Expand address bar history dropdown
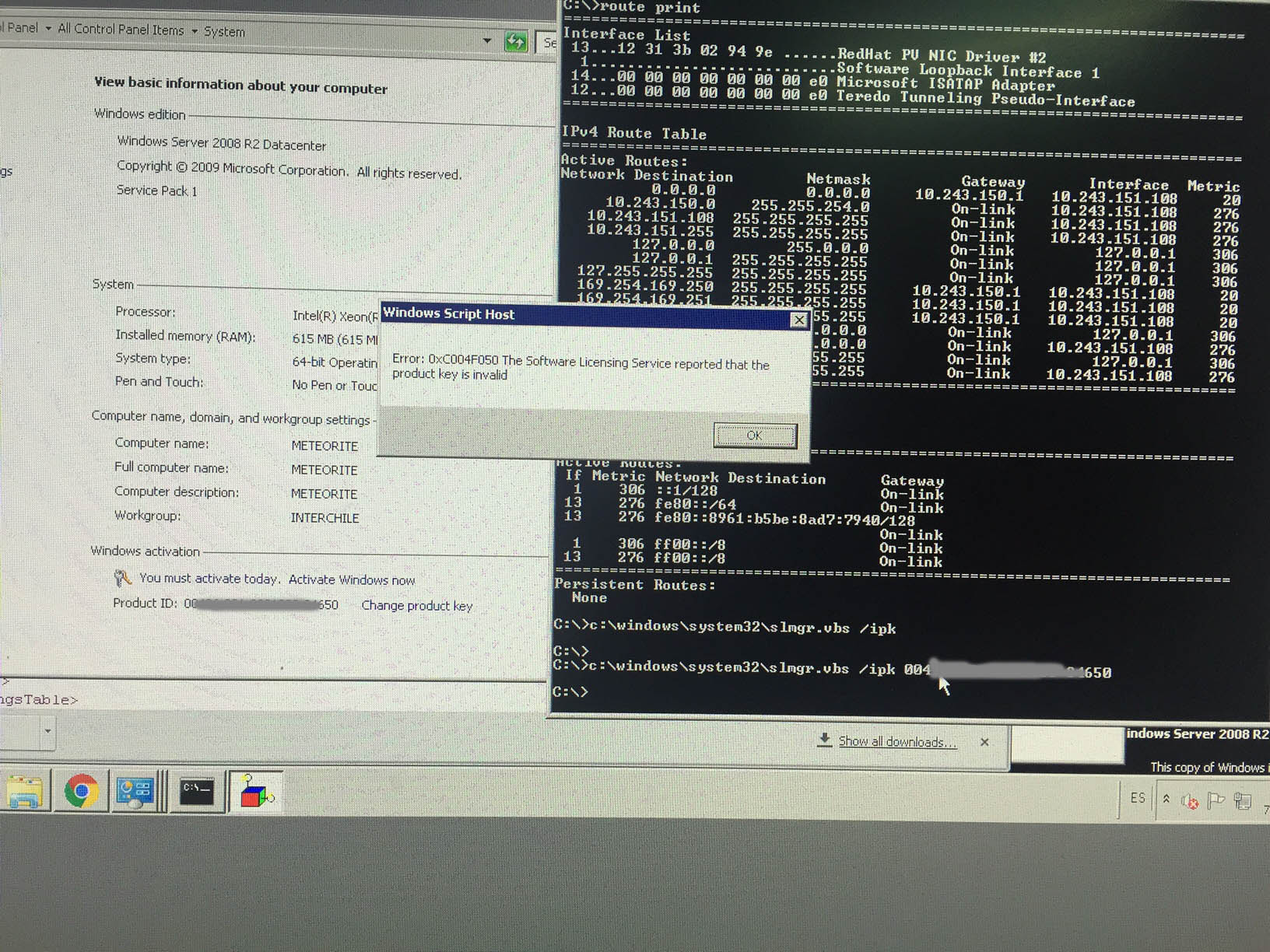Viewport: 1270px width, 952px height. [487, 40]
